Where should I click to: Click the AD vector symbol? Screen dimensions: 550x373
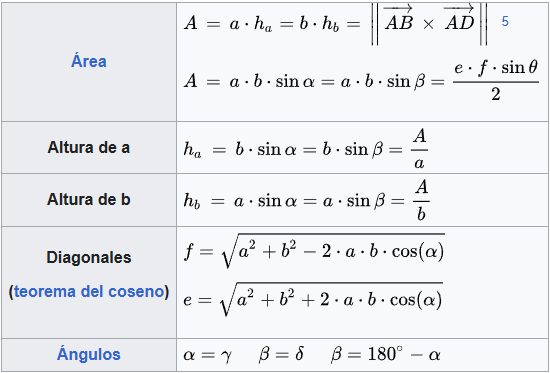point(459,18)
